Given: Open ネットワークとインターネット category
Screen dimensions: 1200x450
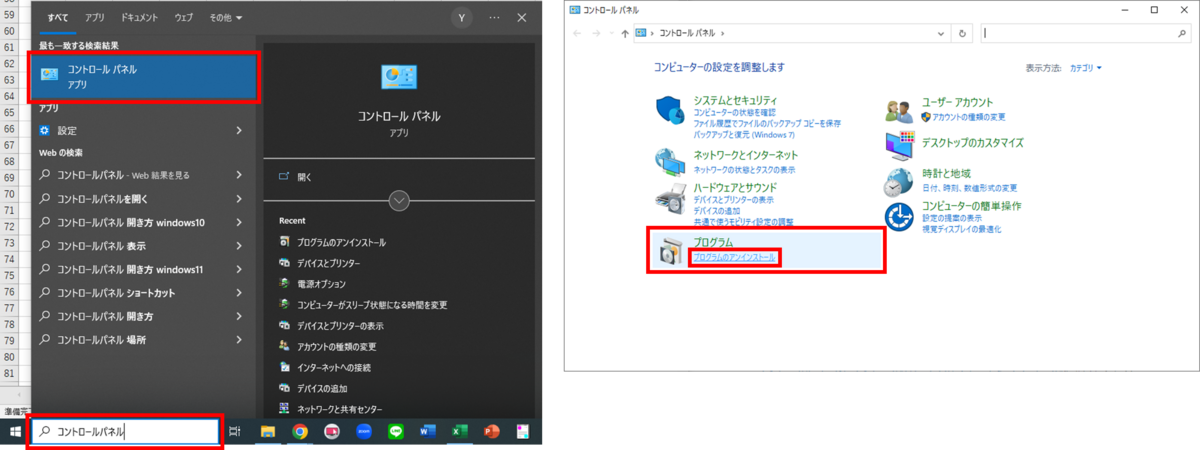Looking at the screenshot, I should pyautogui.click(x=745, y=155).
